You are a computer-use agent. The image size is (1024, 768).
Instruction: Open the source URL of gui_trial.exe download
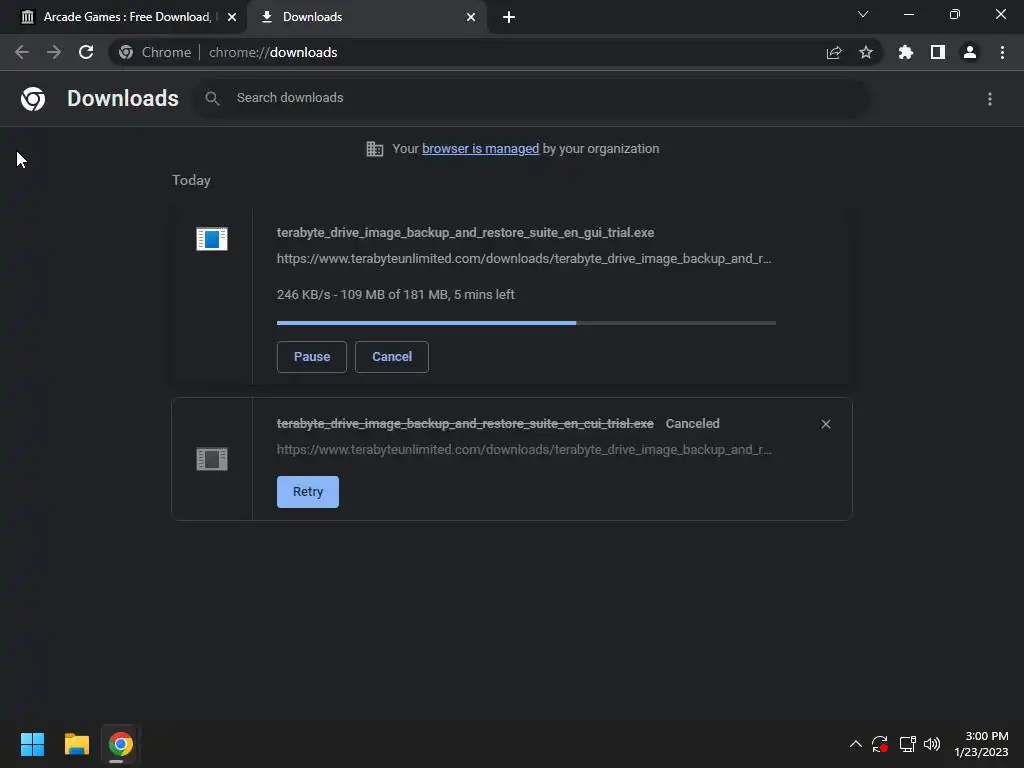tap(524, 259)
